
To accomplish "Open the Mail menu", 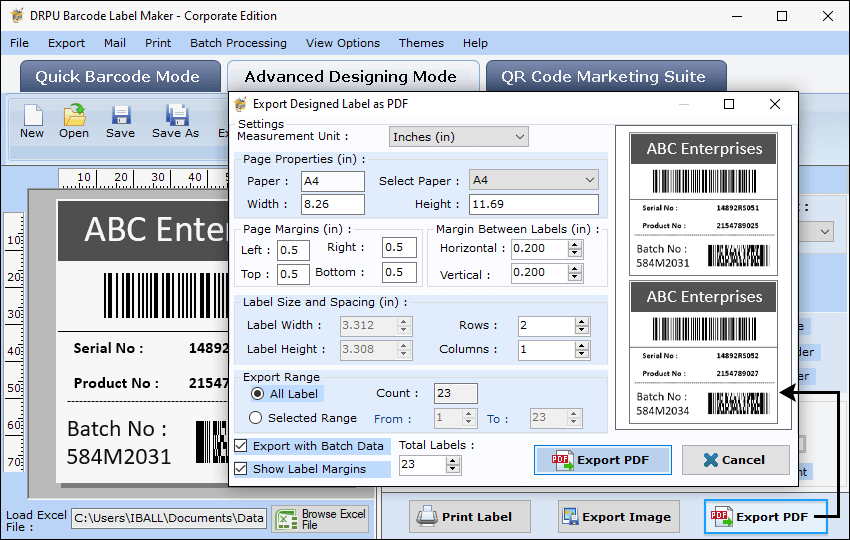I will pyautogui.click(x=115, y=43).
